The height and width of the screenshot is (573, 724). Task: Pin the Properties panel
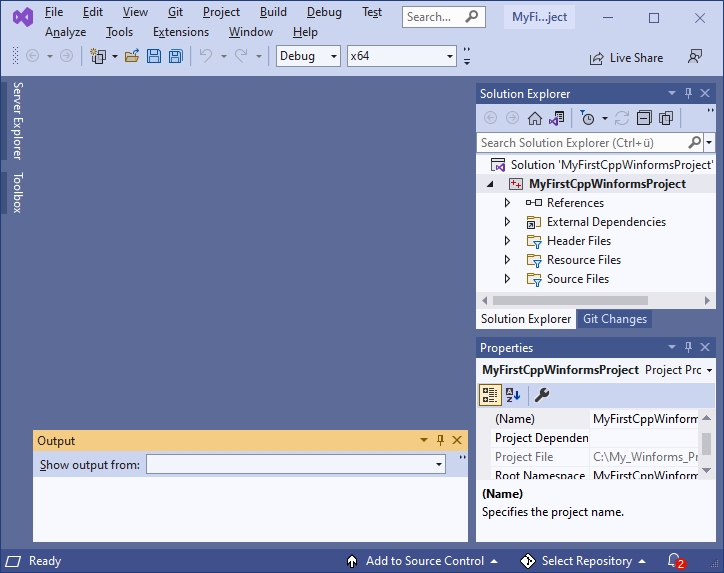click(688, 347)
